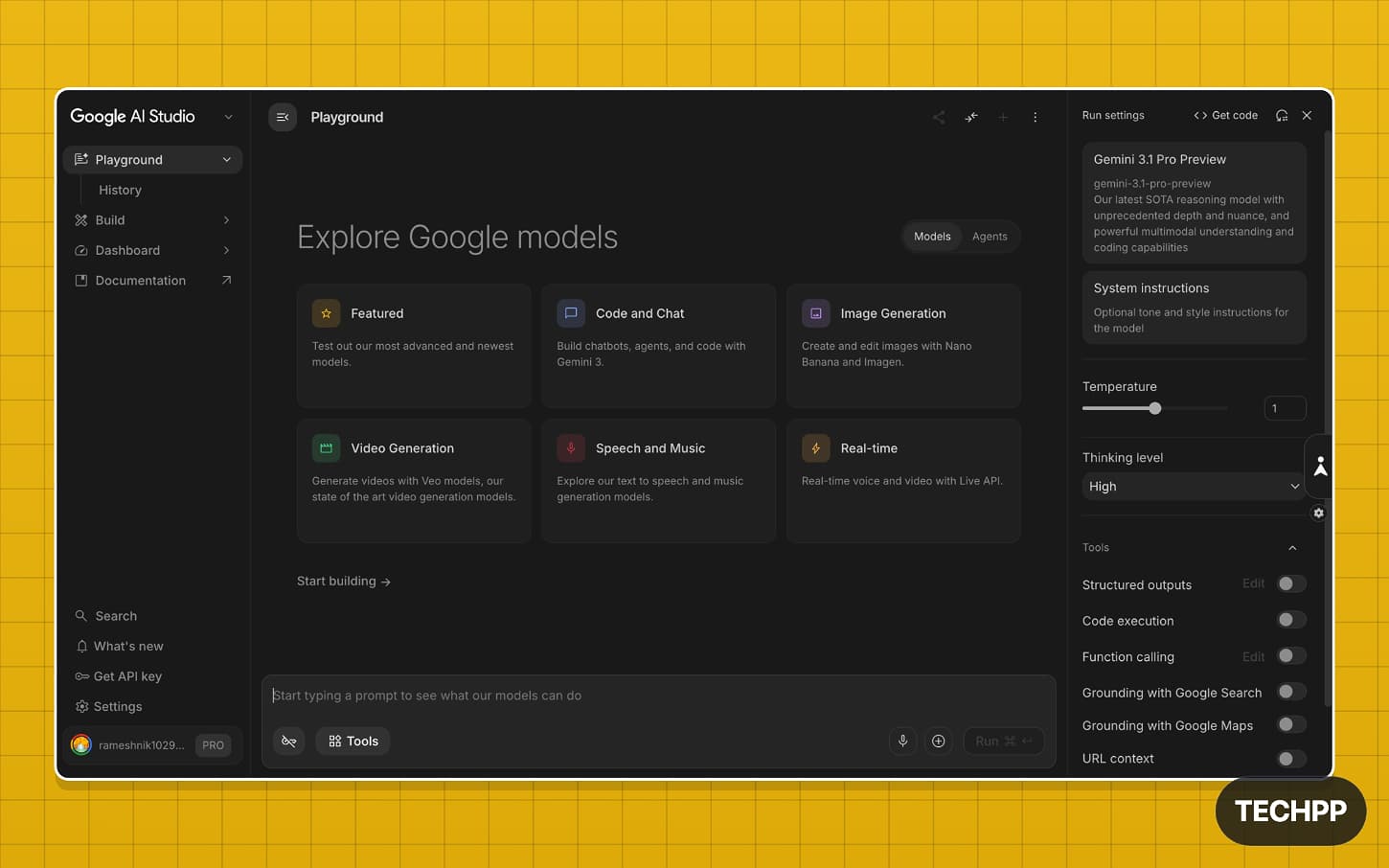
Task: Click the key icon button left of Tools
Action: (x=289, y=741)
